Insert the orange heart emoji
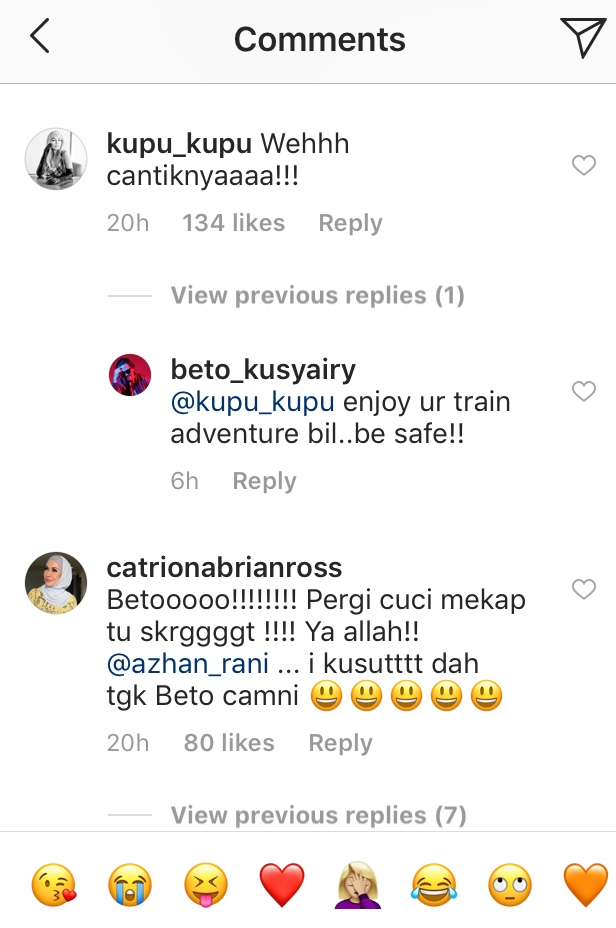The image size is (616, 928). pyautogui.click(x=585, y=885)
